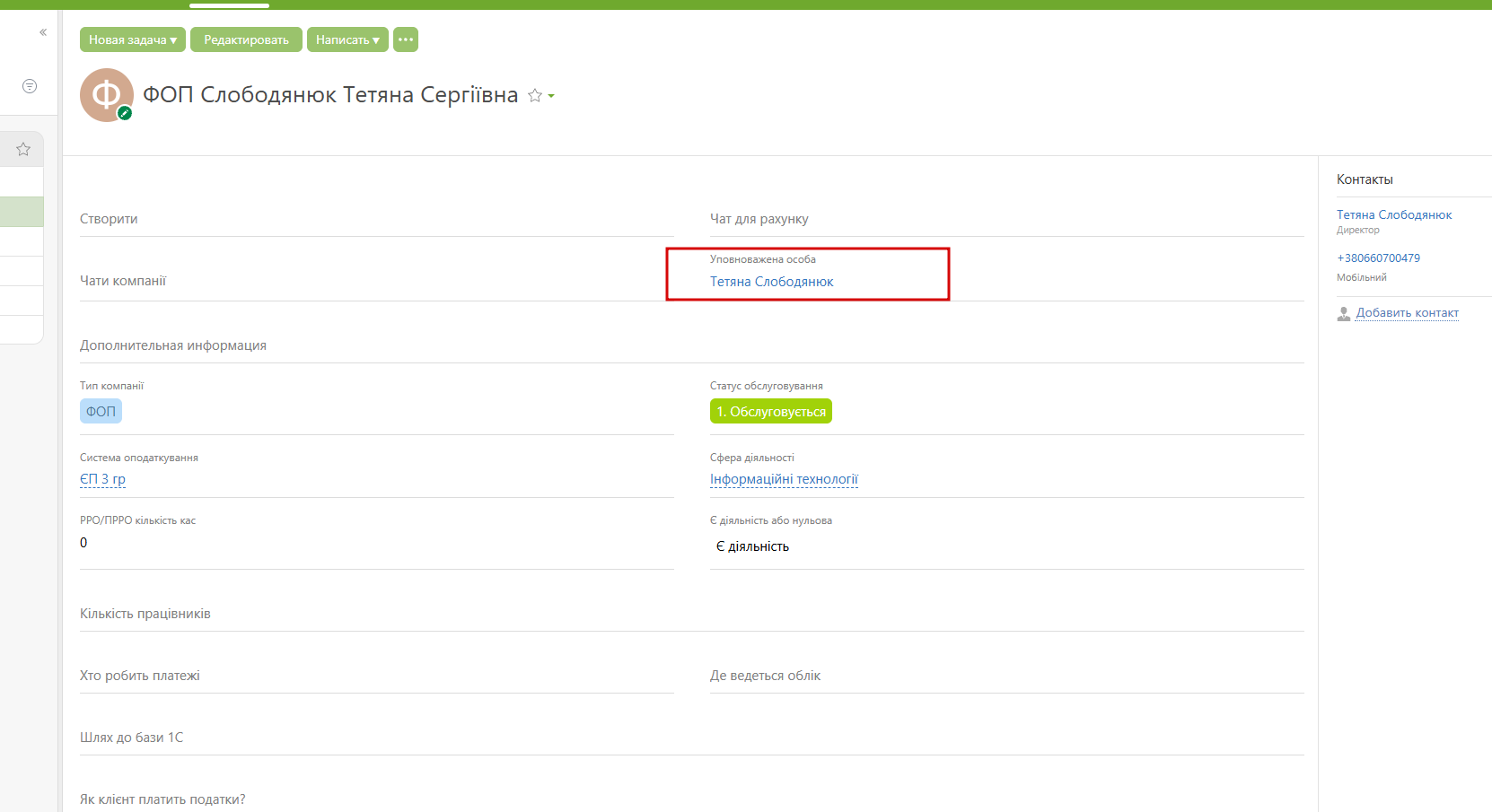Click the person icon beside Добавить контакт
This screenshot has height=812, width=1492.
coord(1344,313)
